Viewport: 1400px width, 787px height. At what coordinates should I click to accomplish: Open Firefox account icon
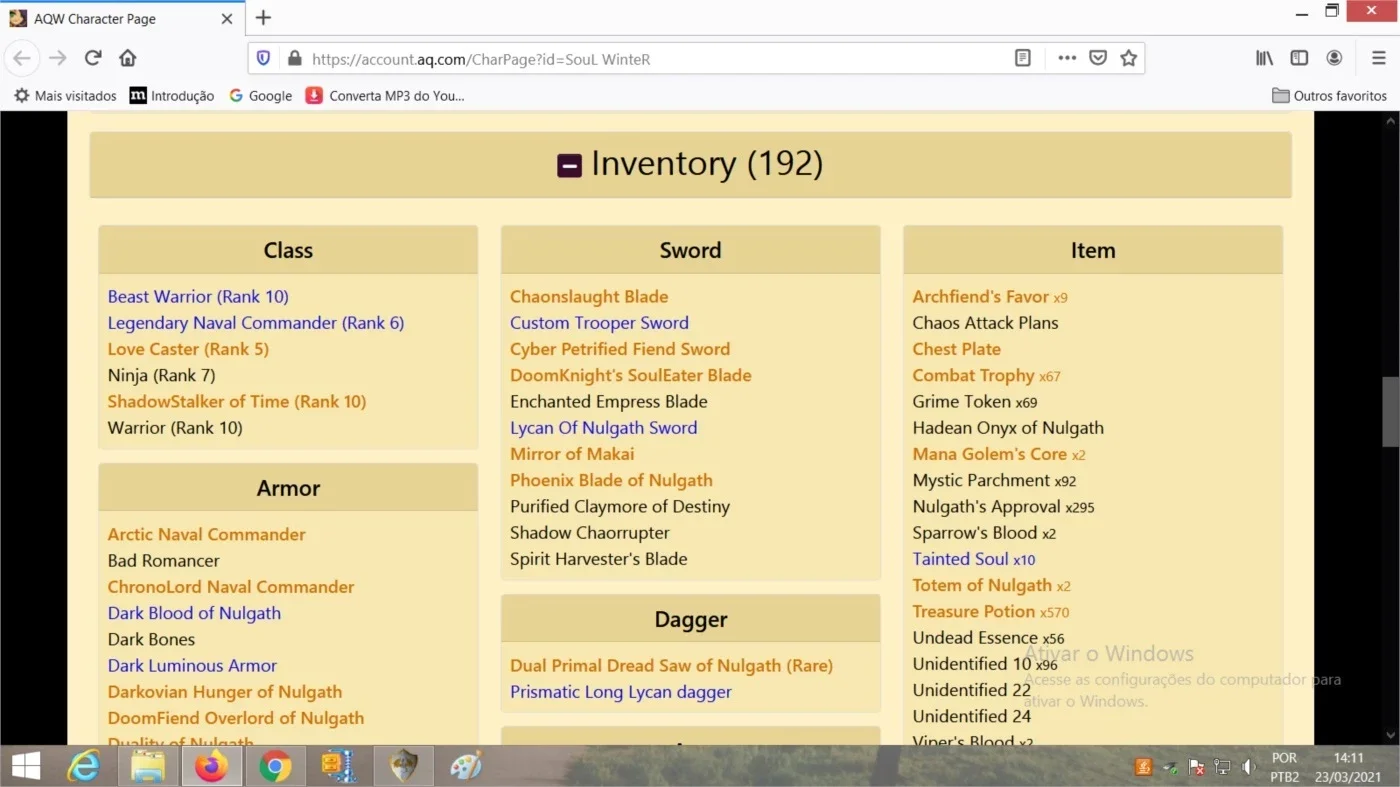coord(1334,58)
